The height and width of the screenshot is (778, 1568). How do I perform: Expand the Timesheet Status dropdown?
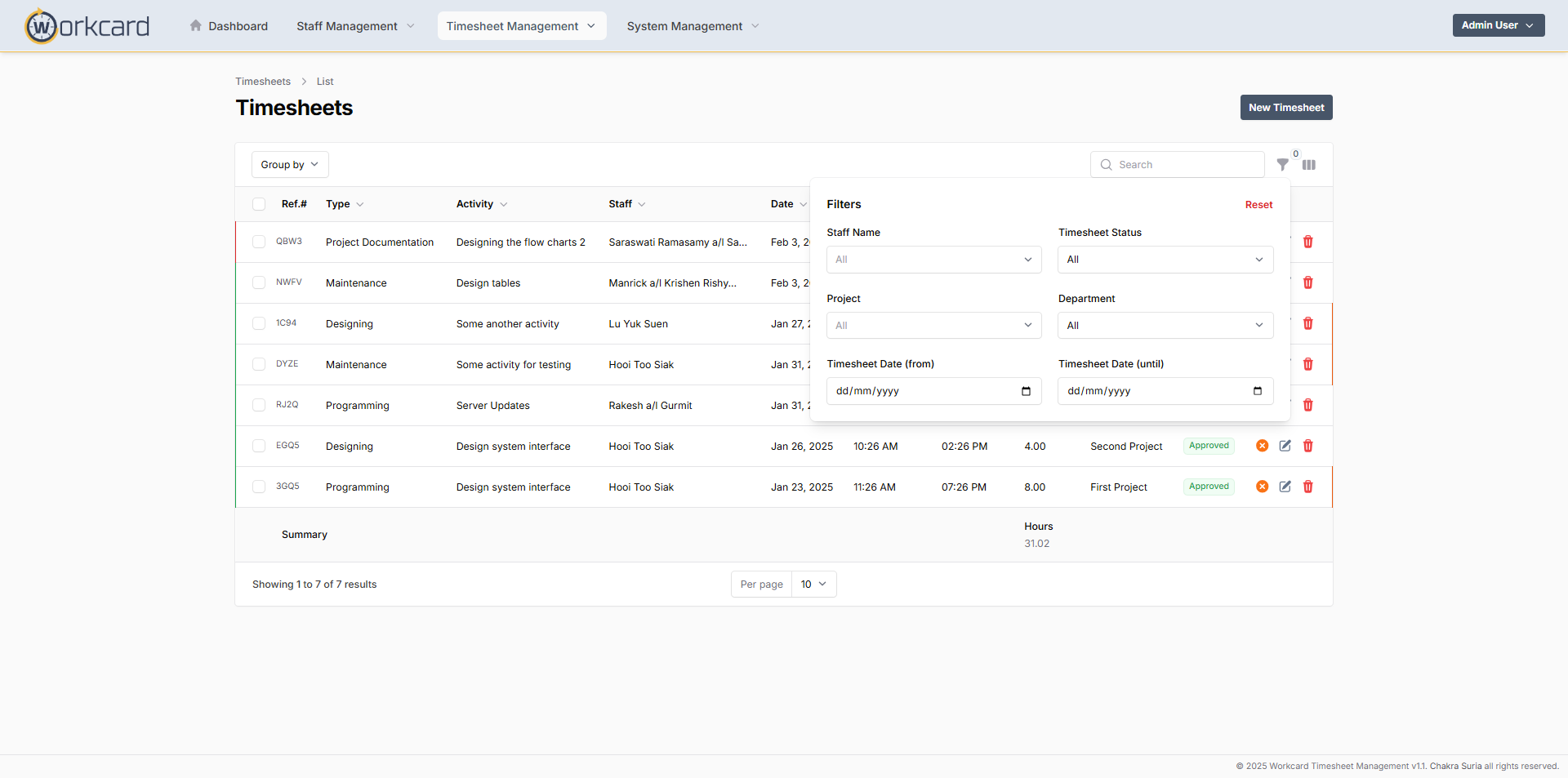point(1165,260)
